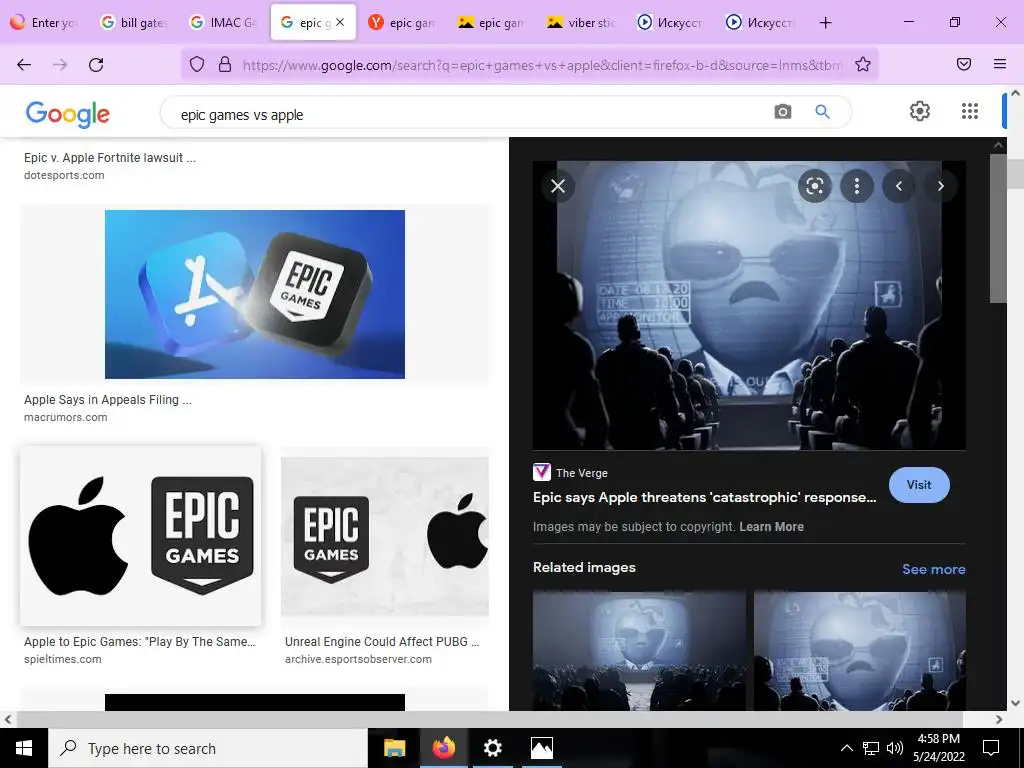This screenshot has width=1024, height=768.
Task: Open Firefox from the taskbar
Action: coord(443,748)
